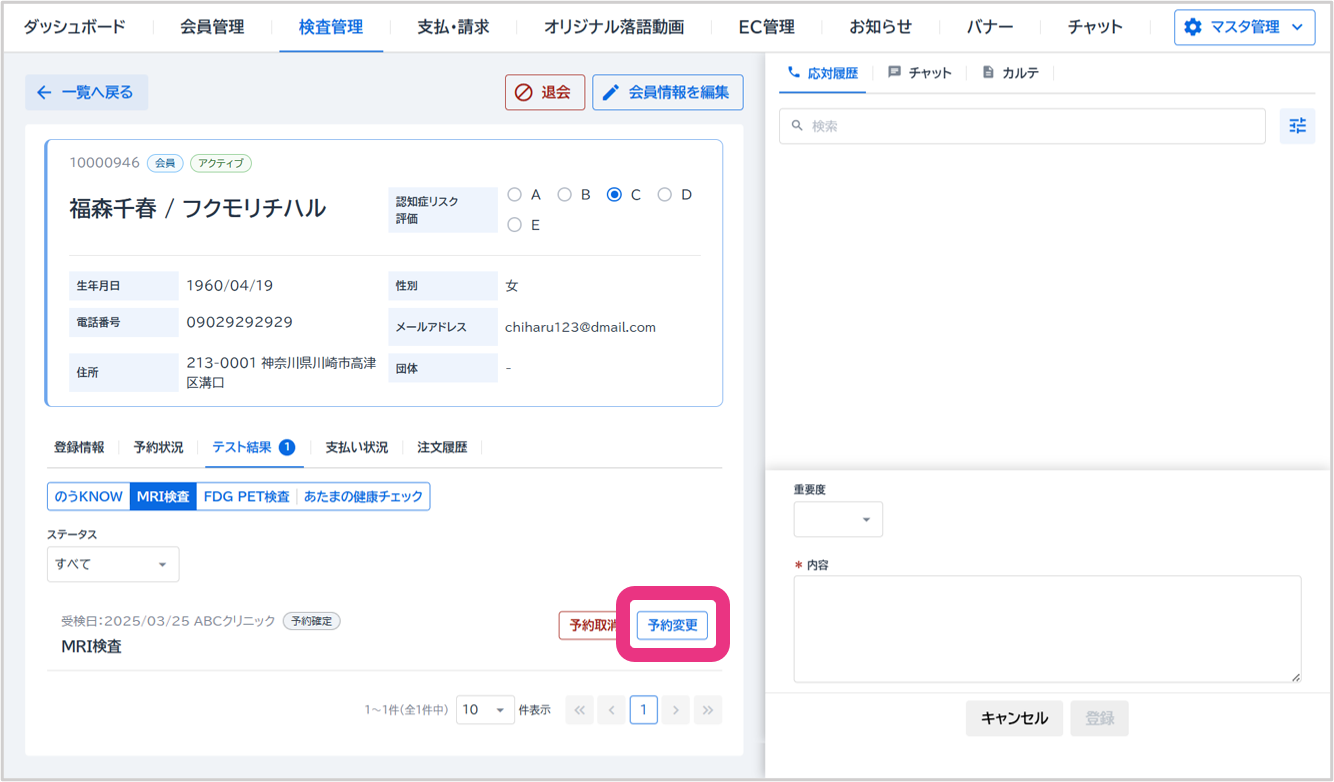Click the 予約変更 button
This screenshot has width=1334, height=782.
coord(672,625)
